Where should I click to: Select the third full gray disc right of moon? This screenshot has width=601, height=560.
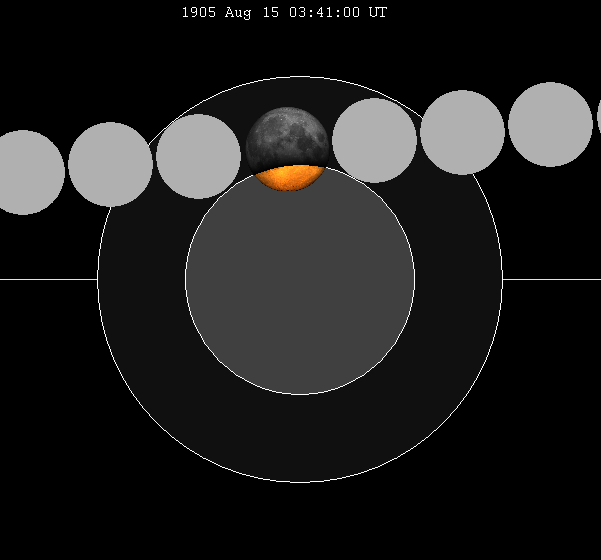tap(550, 124)
